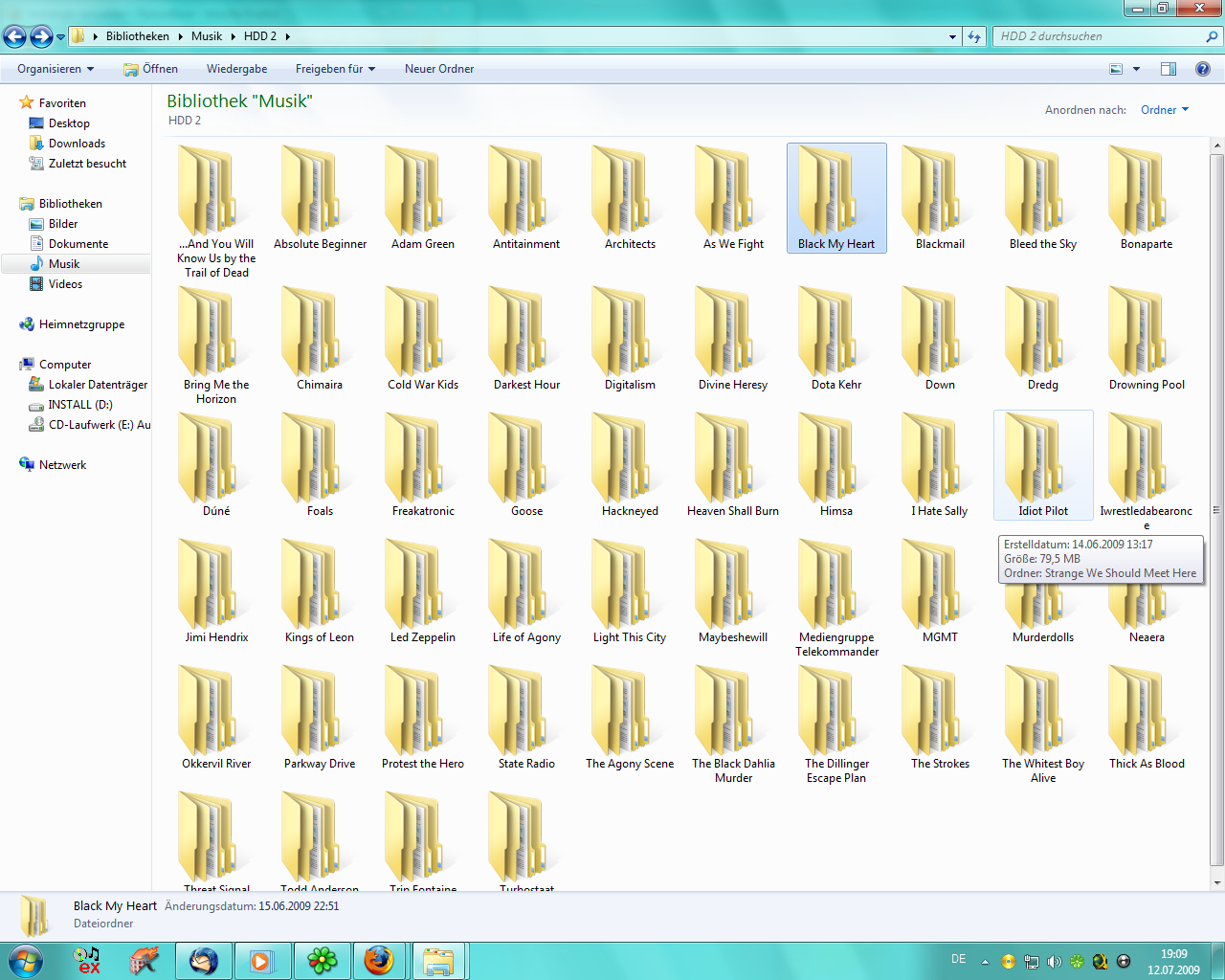Click the taskbar clock showing 19:09
Image resolution: width=1225 pixels, height=980 pixels.
pyautogui.click(x=1173, y=962)
